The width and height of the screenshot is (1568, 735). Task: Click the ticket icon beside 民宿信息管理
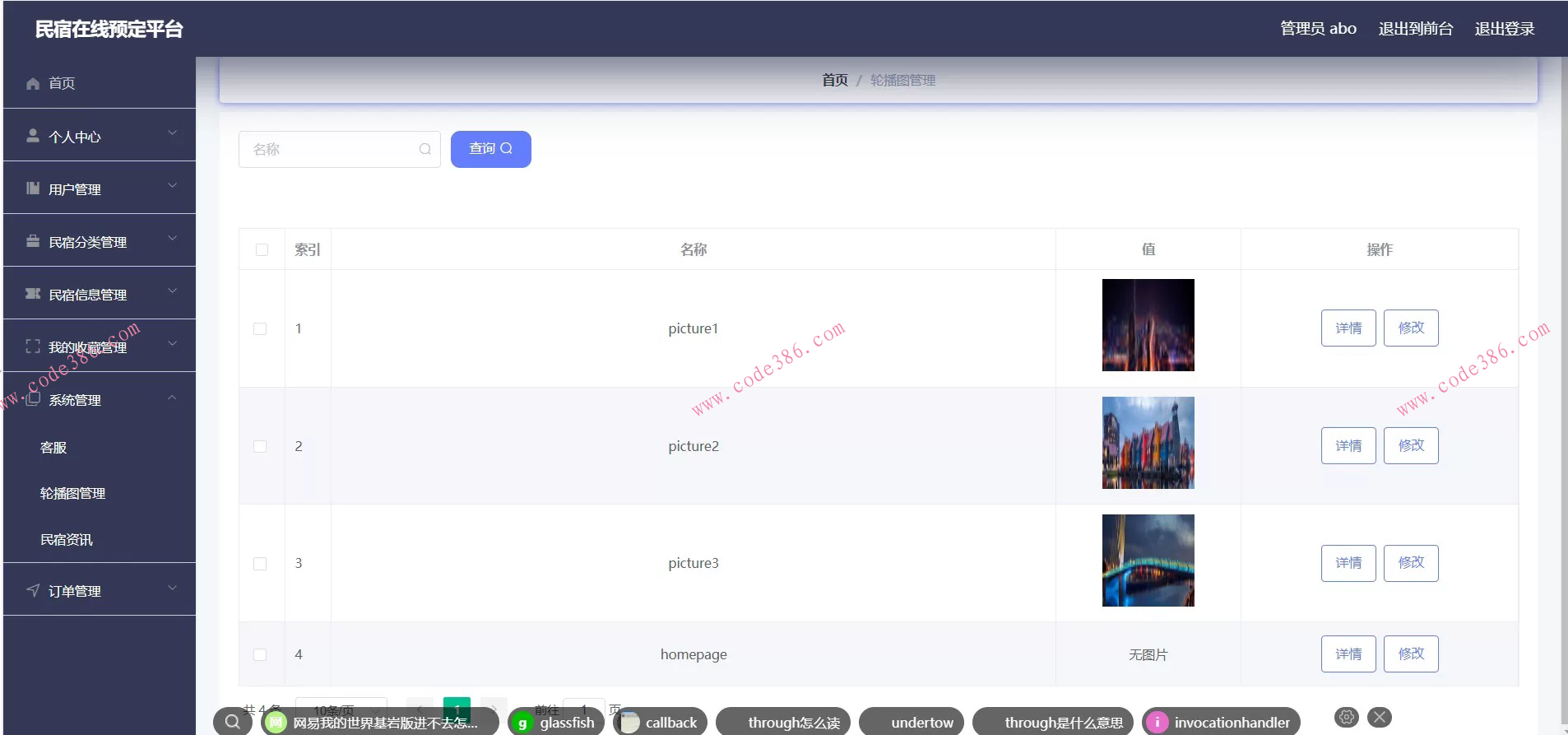click(x=33, y=294)
